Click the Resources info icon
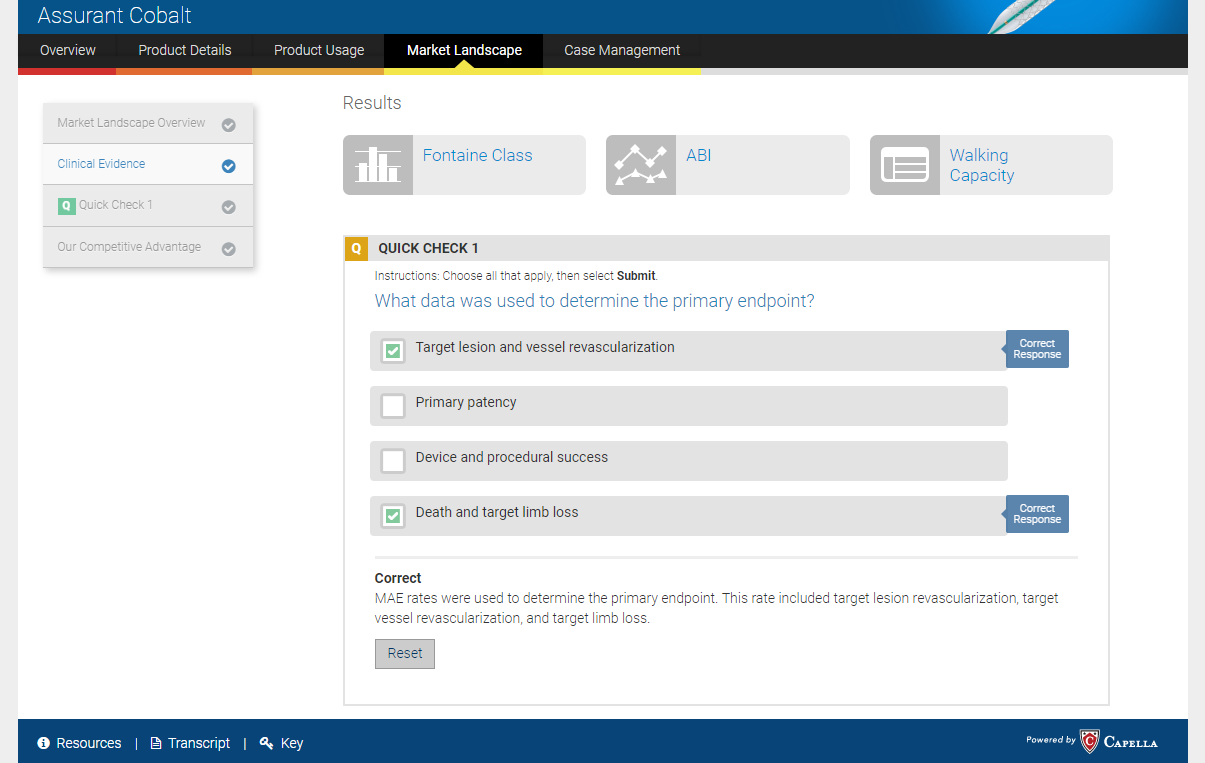 point(44,743)
